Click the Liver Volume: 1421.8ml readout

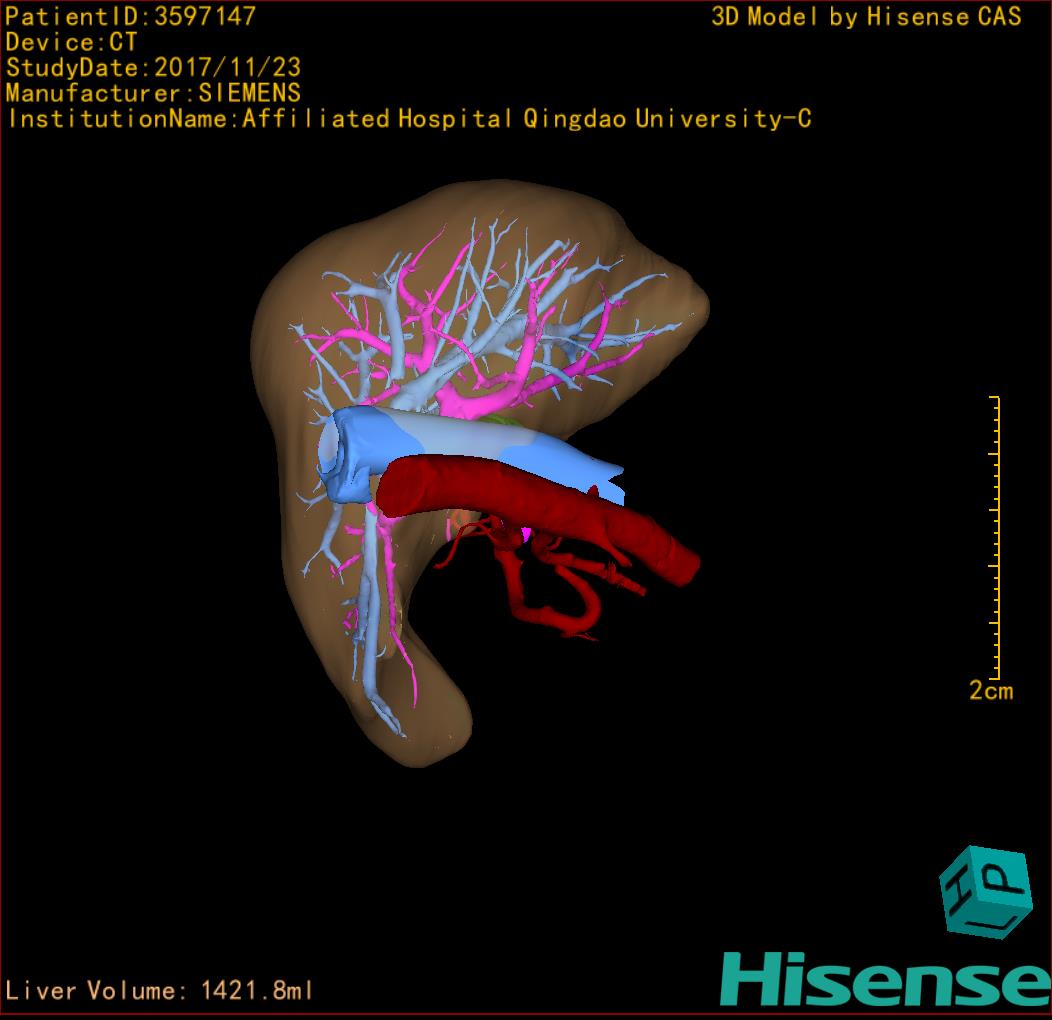tap(158, 990)
